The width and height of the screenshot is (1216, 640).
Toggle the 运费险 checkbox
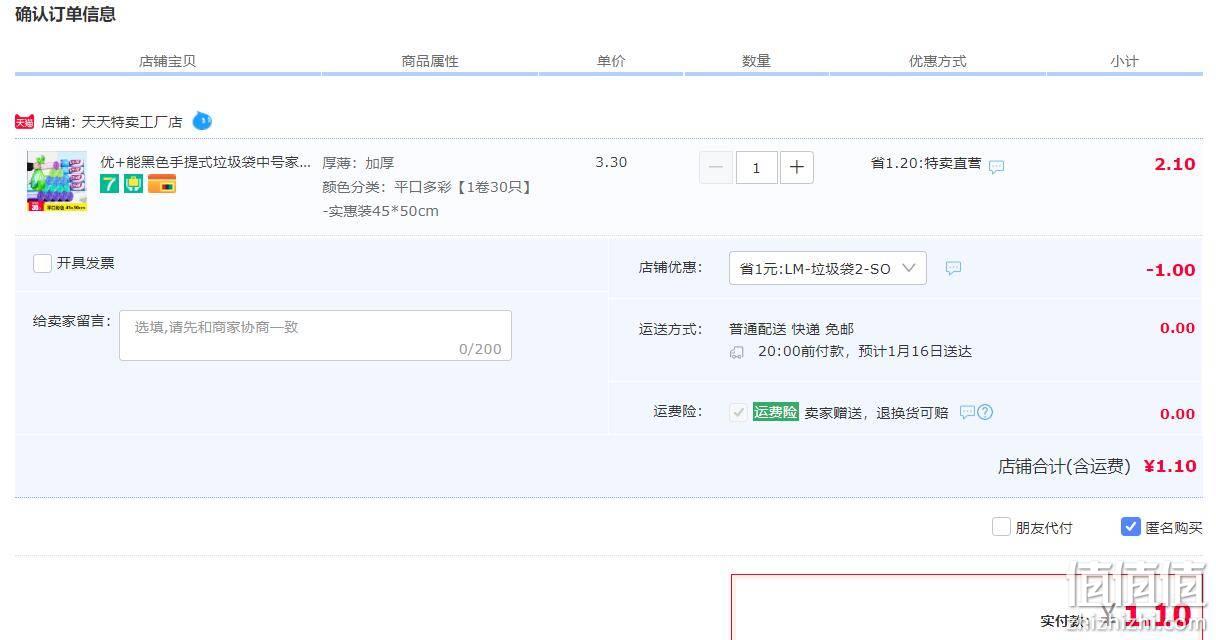(738, 412)
